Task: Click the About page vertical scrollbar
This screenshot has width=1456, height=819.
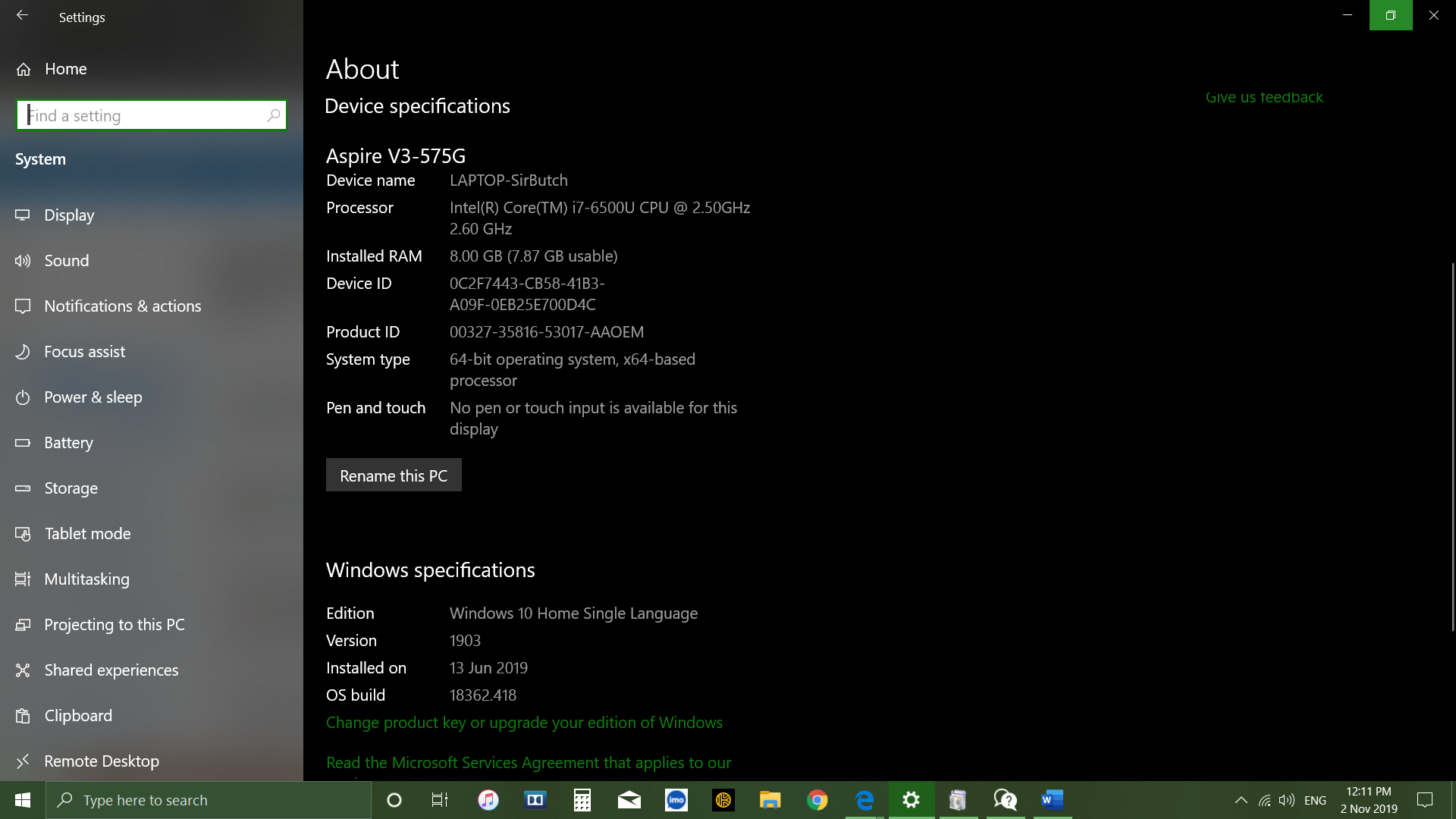Action: point(1452,446)
